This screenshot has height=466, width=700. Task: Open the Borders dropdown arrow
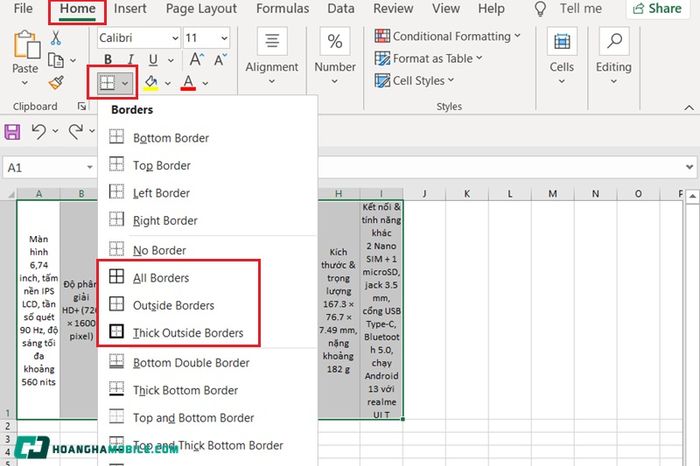point(125,83)
